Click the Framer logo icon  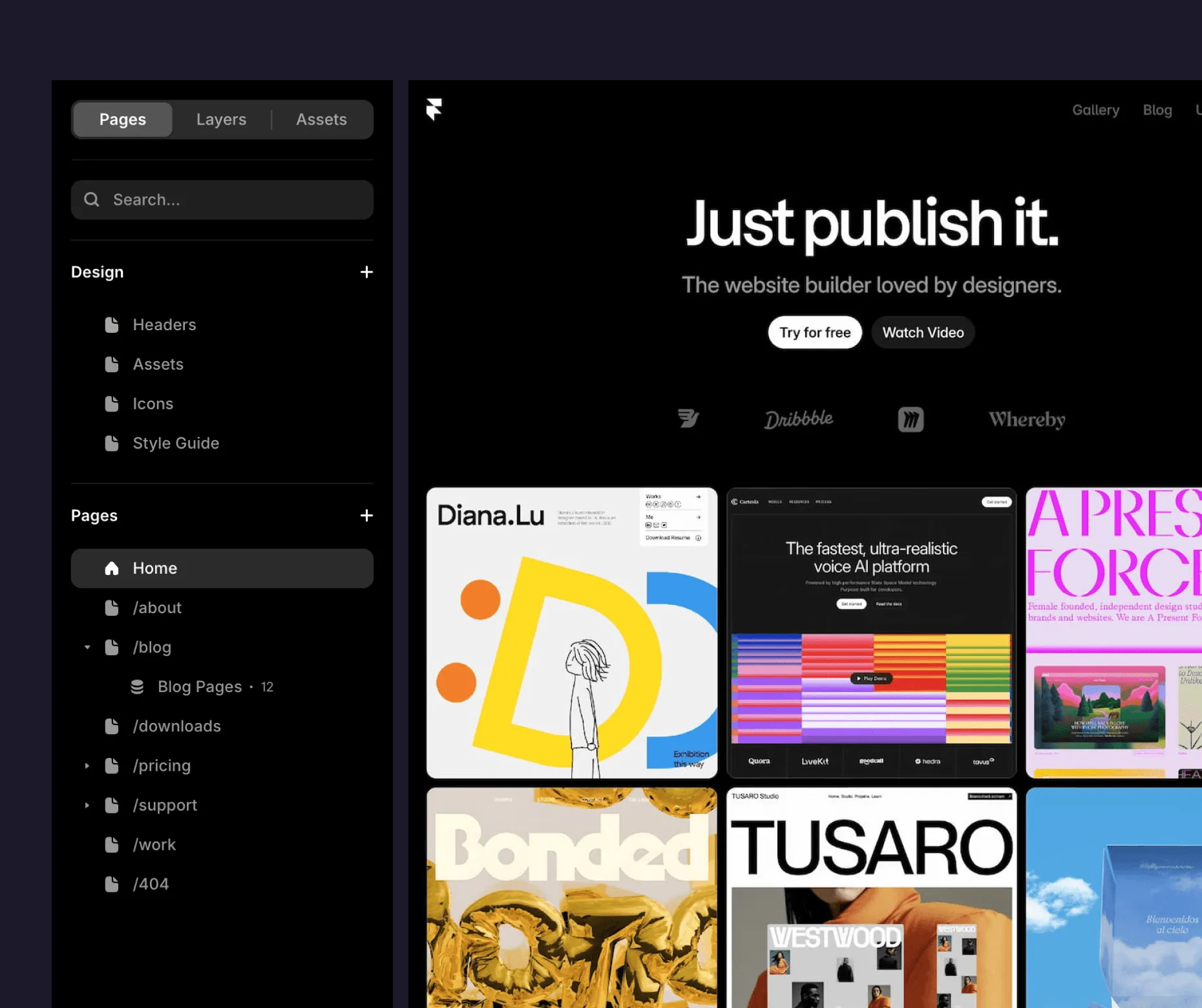[x=434, y=109]
